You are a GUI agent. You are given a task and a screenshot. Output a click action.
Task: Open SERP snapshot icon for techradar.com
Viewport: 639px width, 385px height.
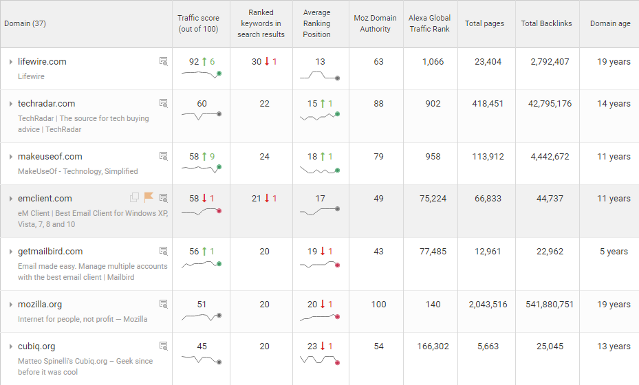click(x=163, y=103)
